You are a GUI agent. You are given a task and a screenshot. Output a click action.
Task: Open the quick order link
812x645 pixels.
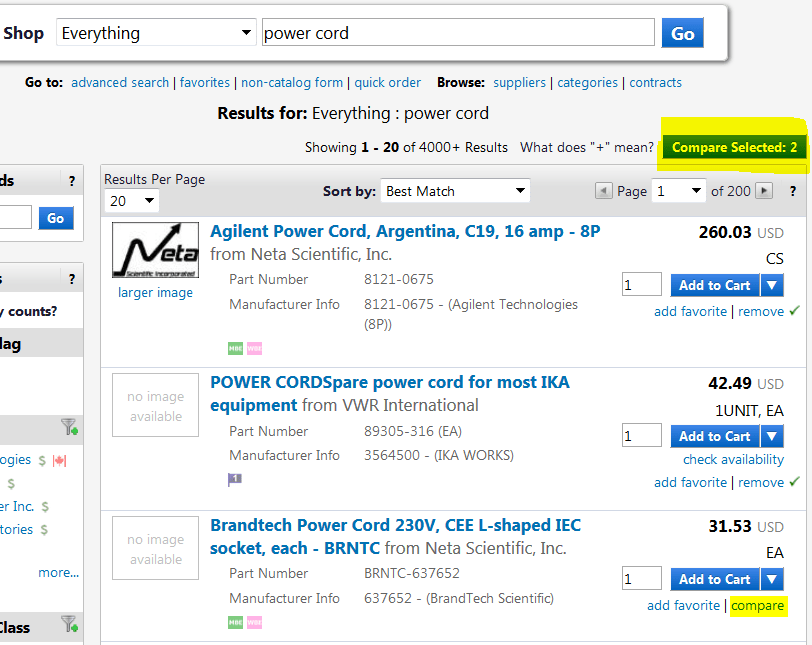click(x=387, y=82)
